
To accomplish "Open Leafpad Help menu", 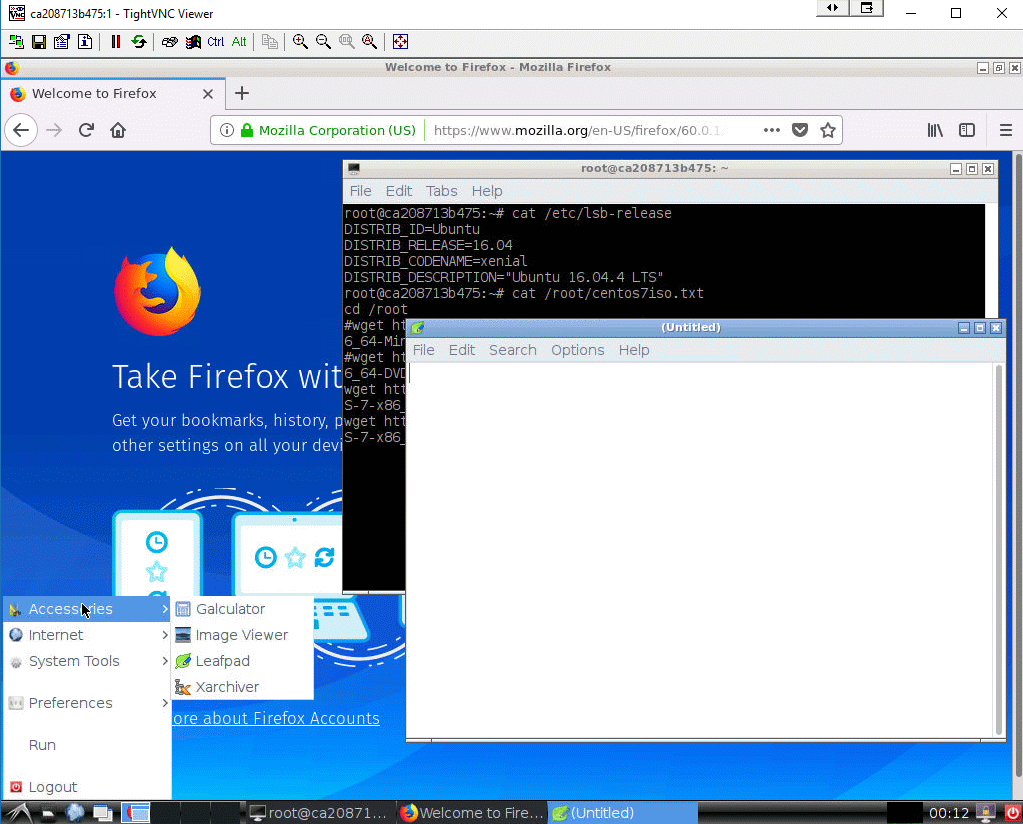I will click(634, 350).
